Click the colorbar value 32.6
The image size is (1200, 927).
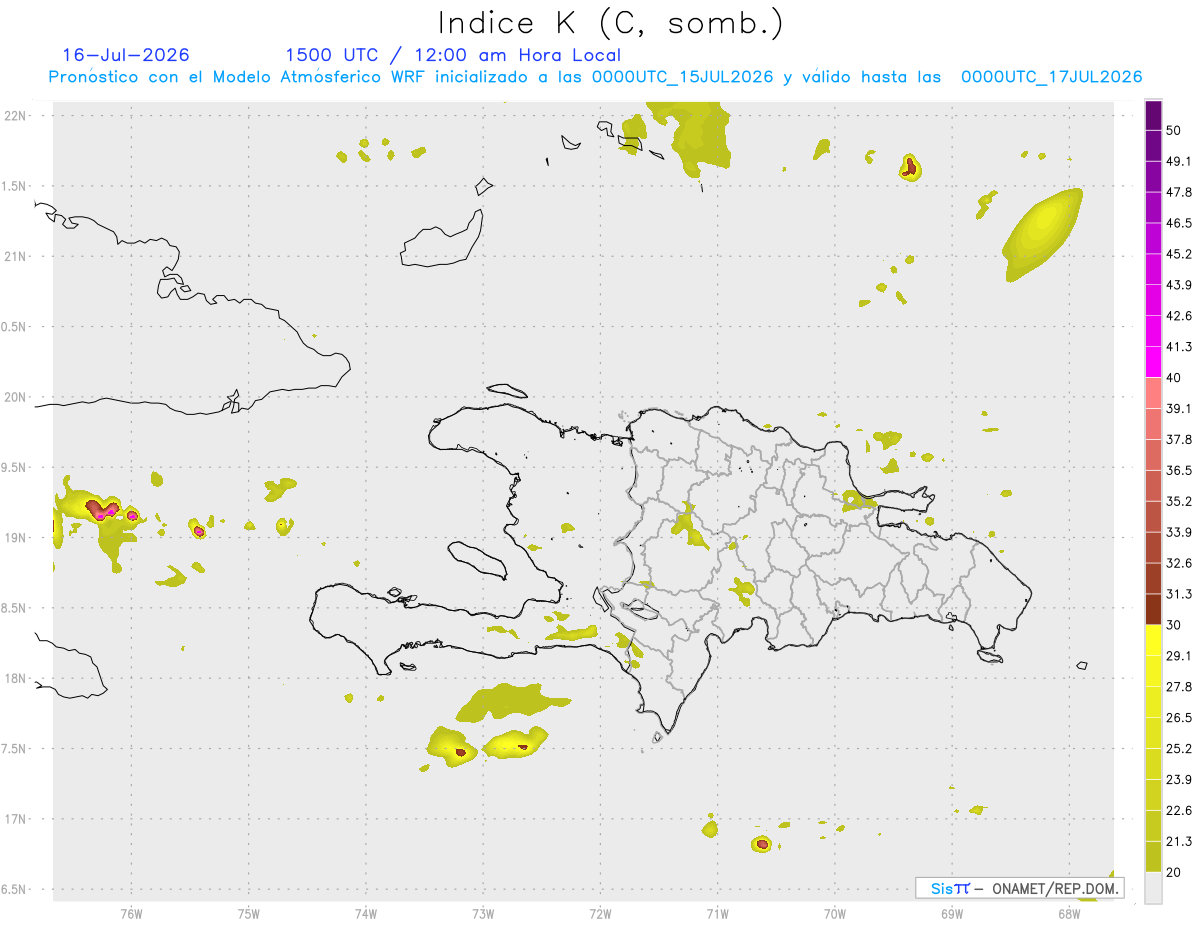click(x=1179, y=563)
